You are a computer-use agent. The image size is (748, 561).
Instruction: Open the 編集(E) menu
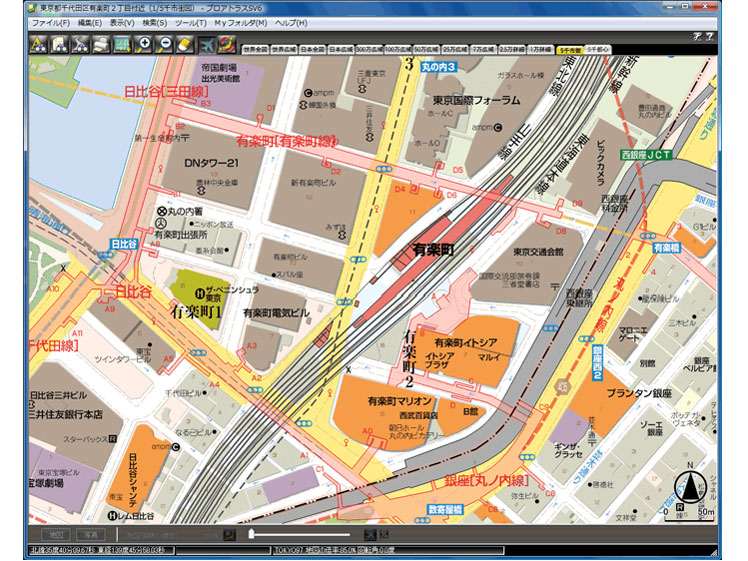(x=90, y=22)
